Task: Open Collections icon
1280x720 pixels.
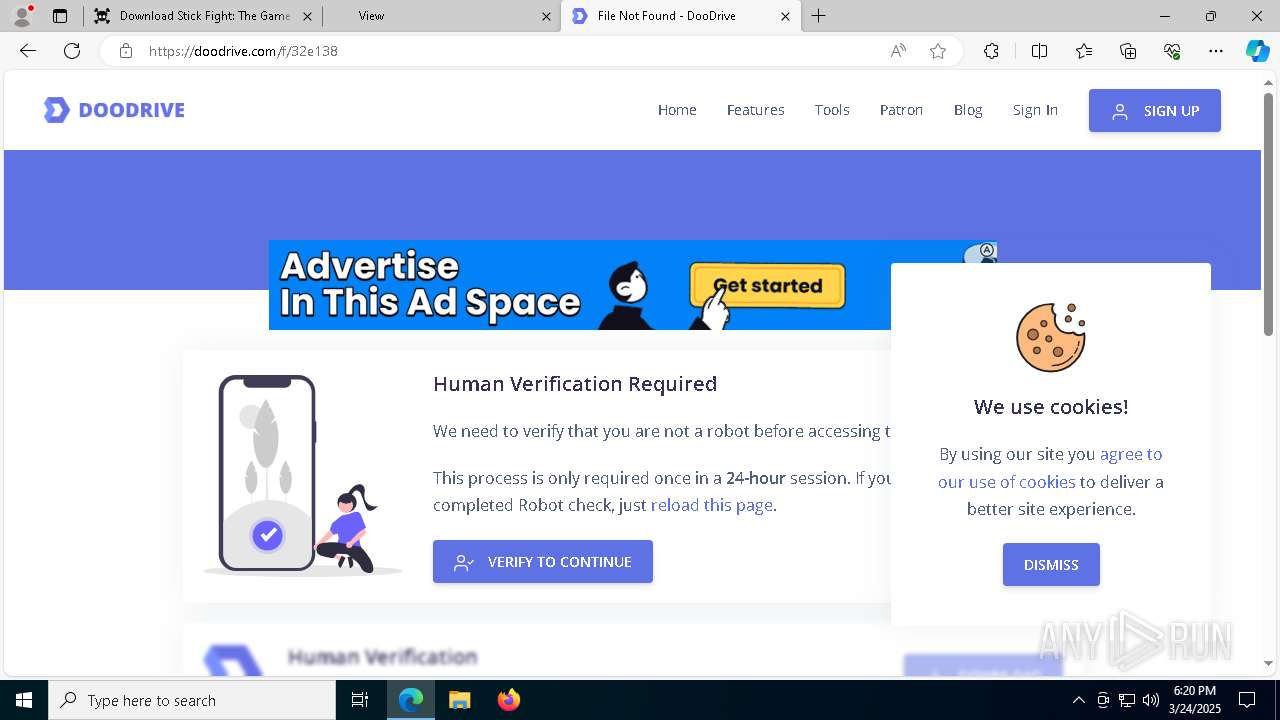Action: coord(1128,51)
